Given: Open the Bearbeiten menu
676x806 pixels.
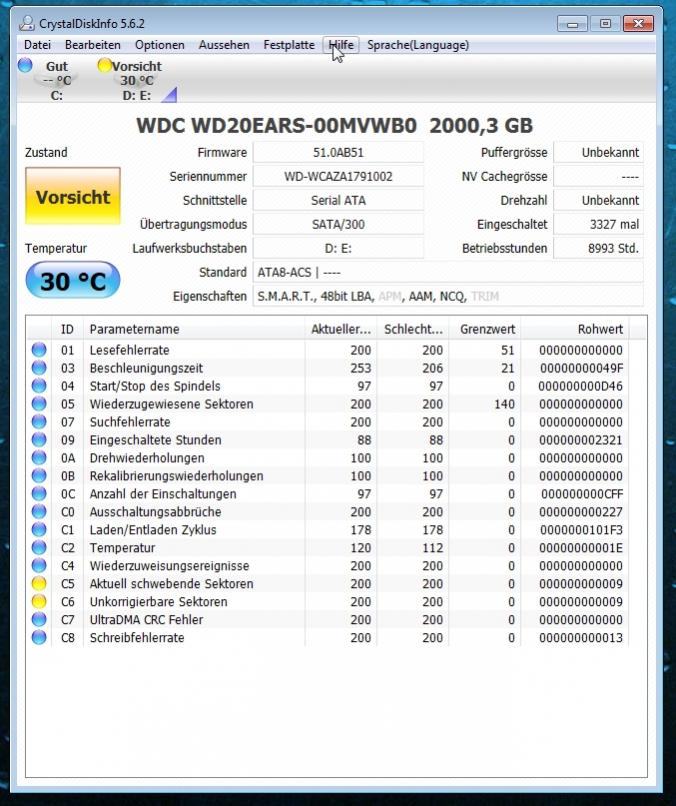Looking at the screenshot, I should click(93, 45).
